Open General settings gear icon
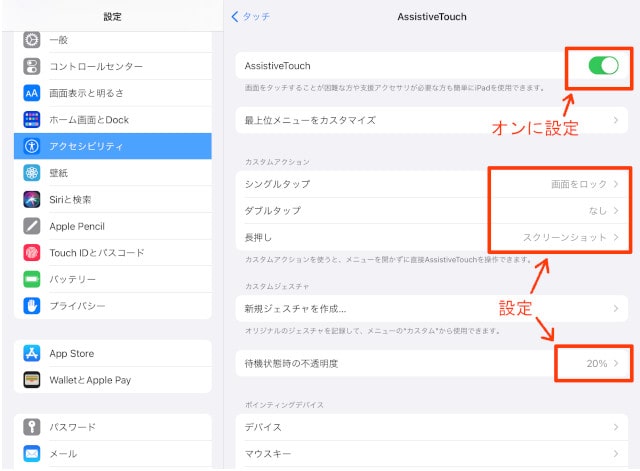Screen dimensions: 640x471 tap(31, 40)
